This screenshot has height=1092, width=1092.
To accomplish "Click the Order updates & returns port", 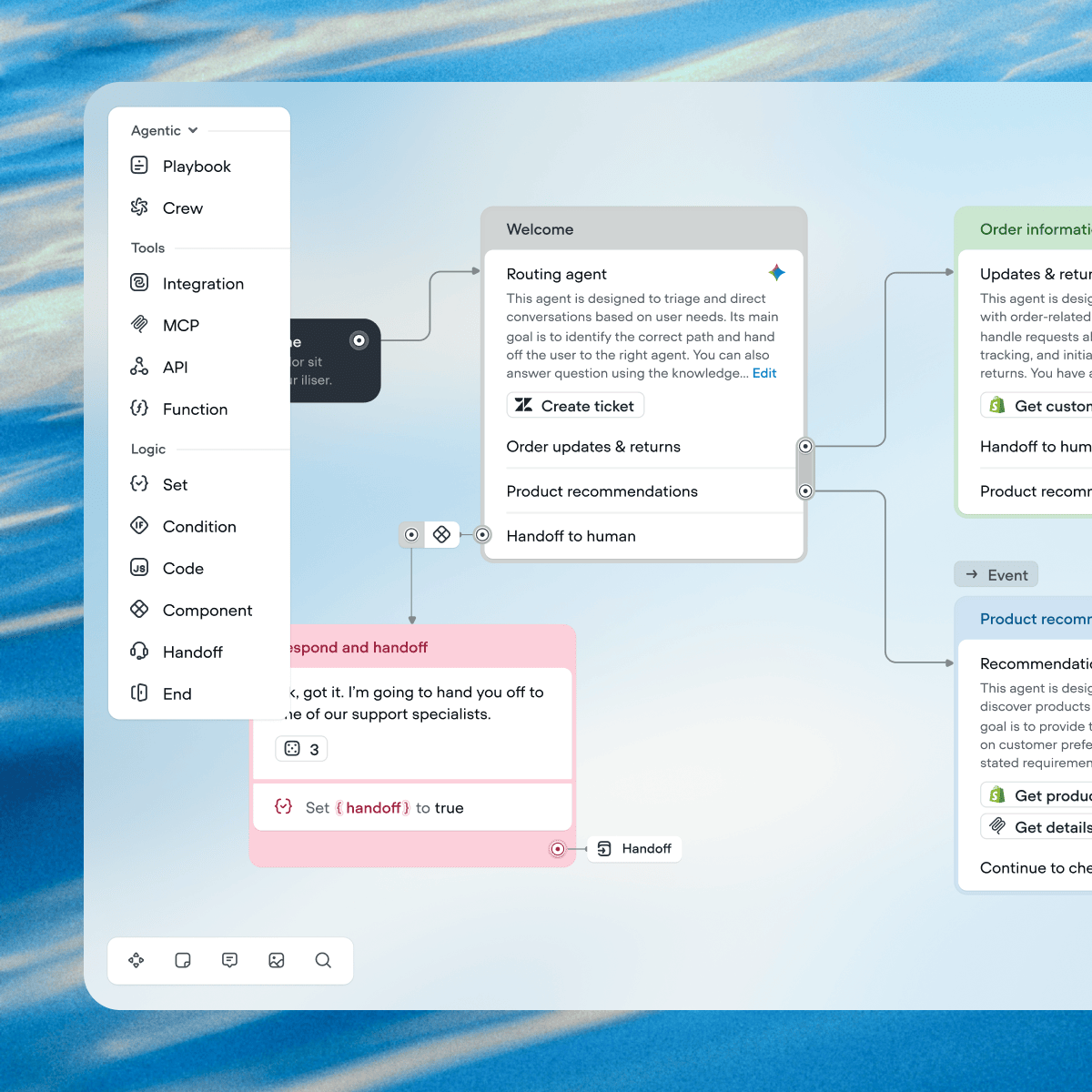I will pos(805,446).
